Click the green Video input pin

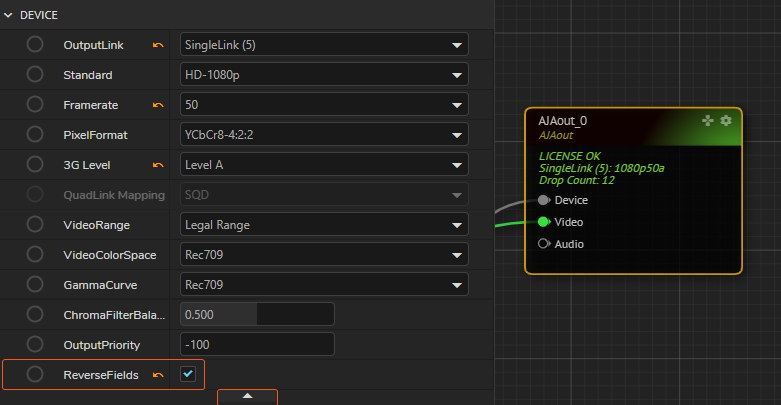pos(544,222)
